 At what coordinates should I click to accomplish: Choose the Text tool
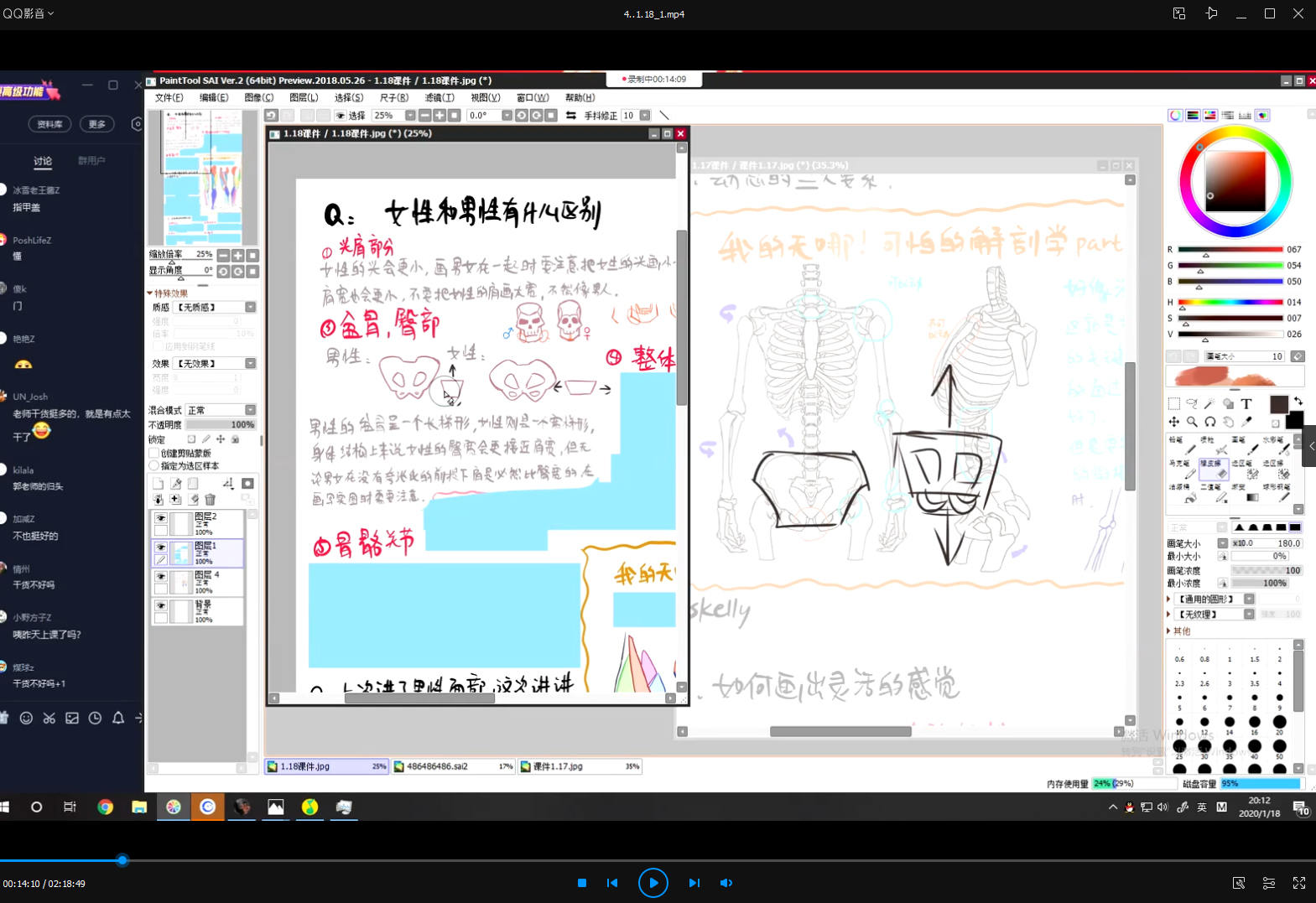(1246, 404)
